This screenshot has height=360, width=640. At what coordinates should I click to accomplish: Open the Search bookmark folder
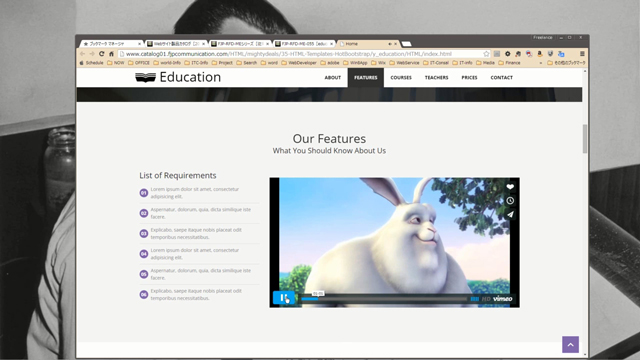pos(247,63)
